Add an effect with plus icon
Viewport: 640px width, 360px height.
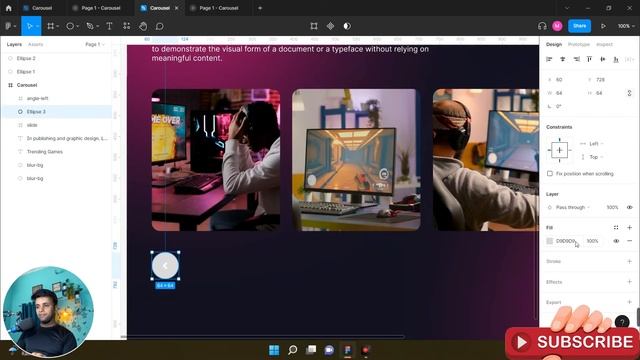(629, 282)
